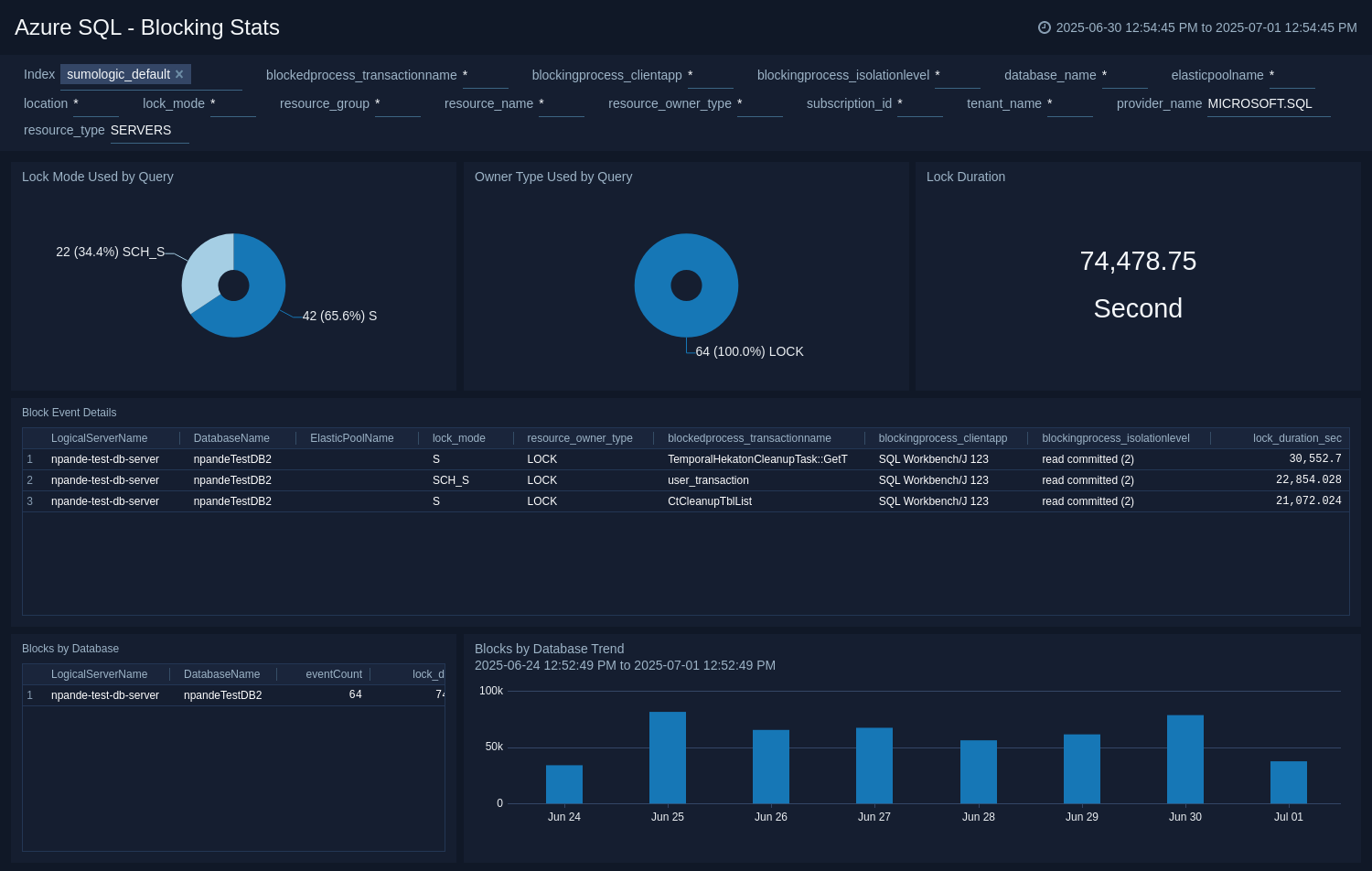
Task: Edit the elasticpoolname filter value
Action: (x=1292, y=76)
